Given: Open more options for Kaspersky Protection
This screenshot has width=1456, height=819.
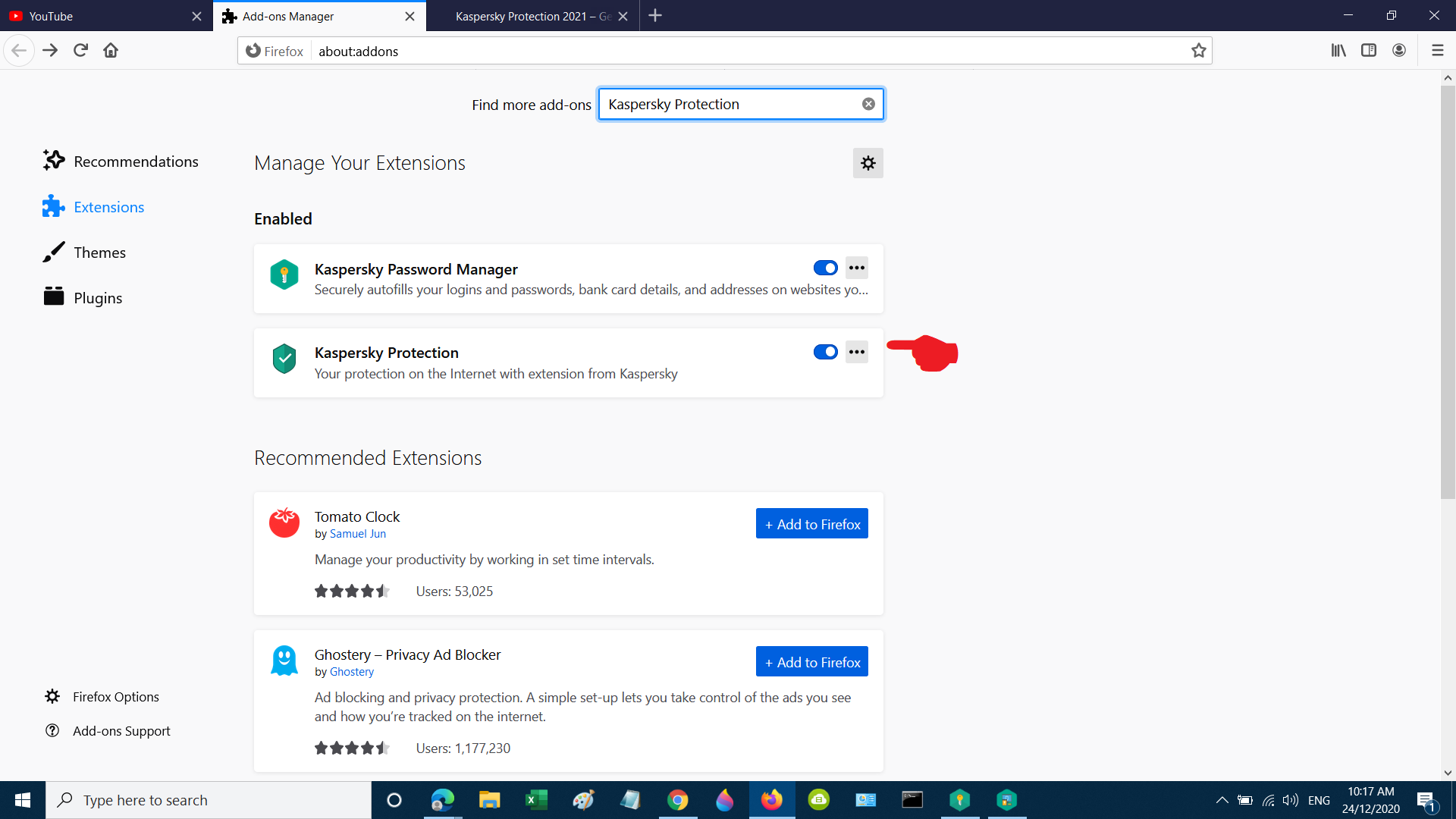Looking at the screenshot, I should click(857, 352).
